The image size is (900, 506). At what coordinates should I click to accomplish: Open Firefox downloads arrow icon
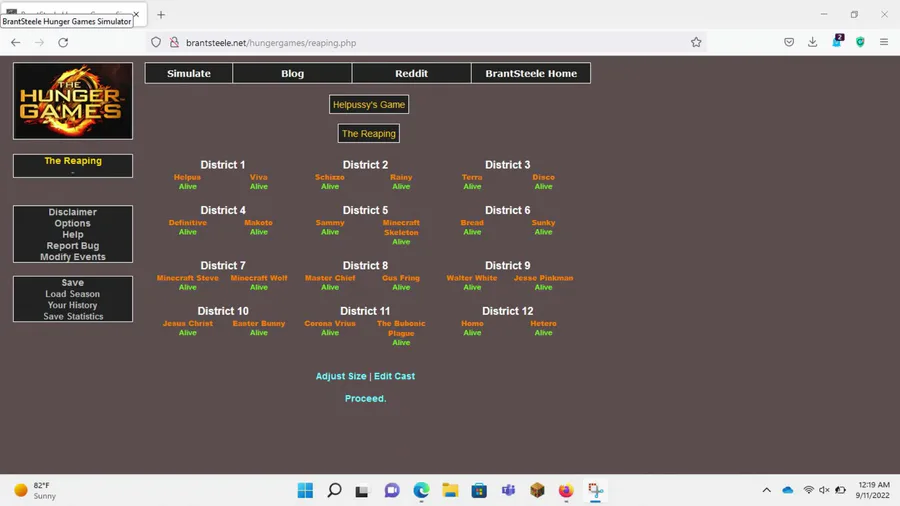(x=812, y=42)
